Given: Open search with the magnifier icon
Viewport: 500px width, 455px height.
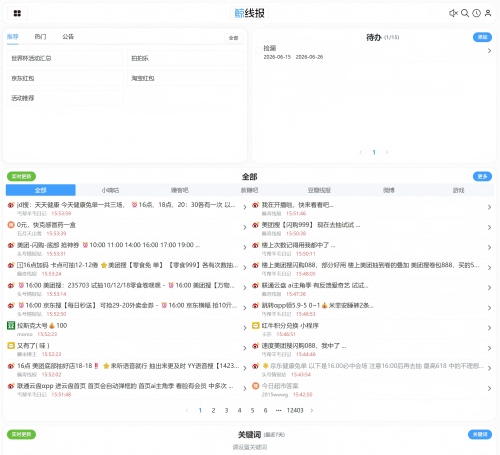Looking at the screenshot, I should coord(465,13).
